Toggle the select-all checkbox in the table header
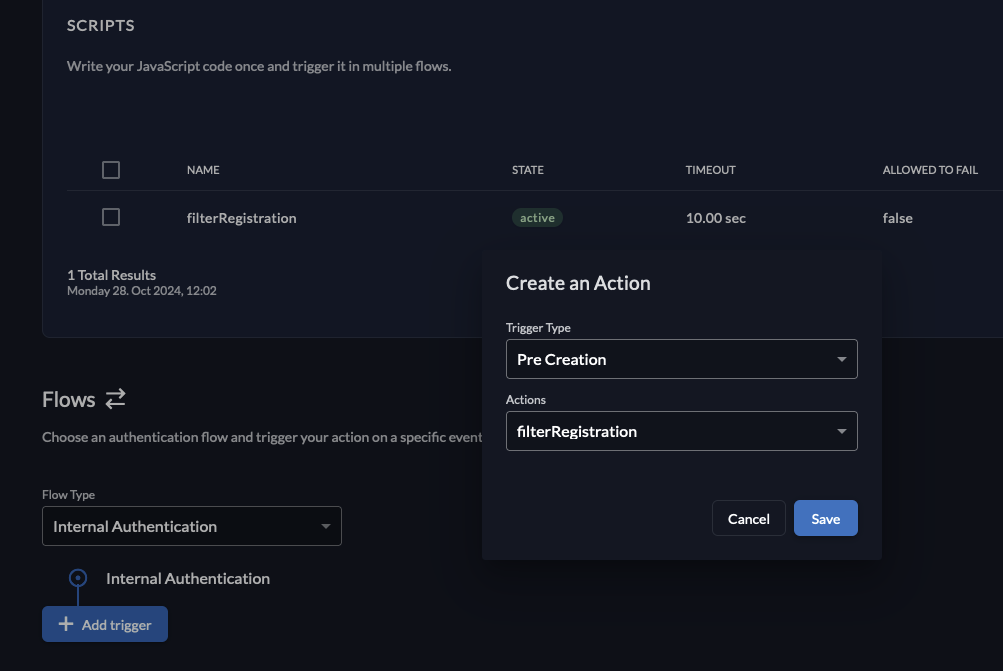 pos(110,169)
